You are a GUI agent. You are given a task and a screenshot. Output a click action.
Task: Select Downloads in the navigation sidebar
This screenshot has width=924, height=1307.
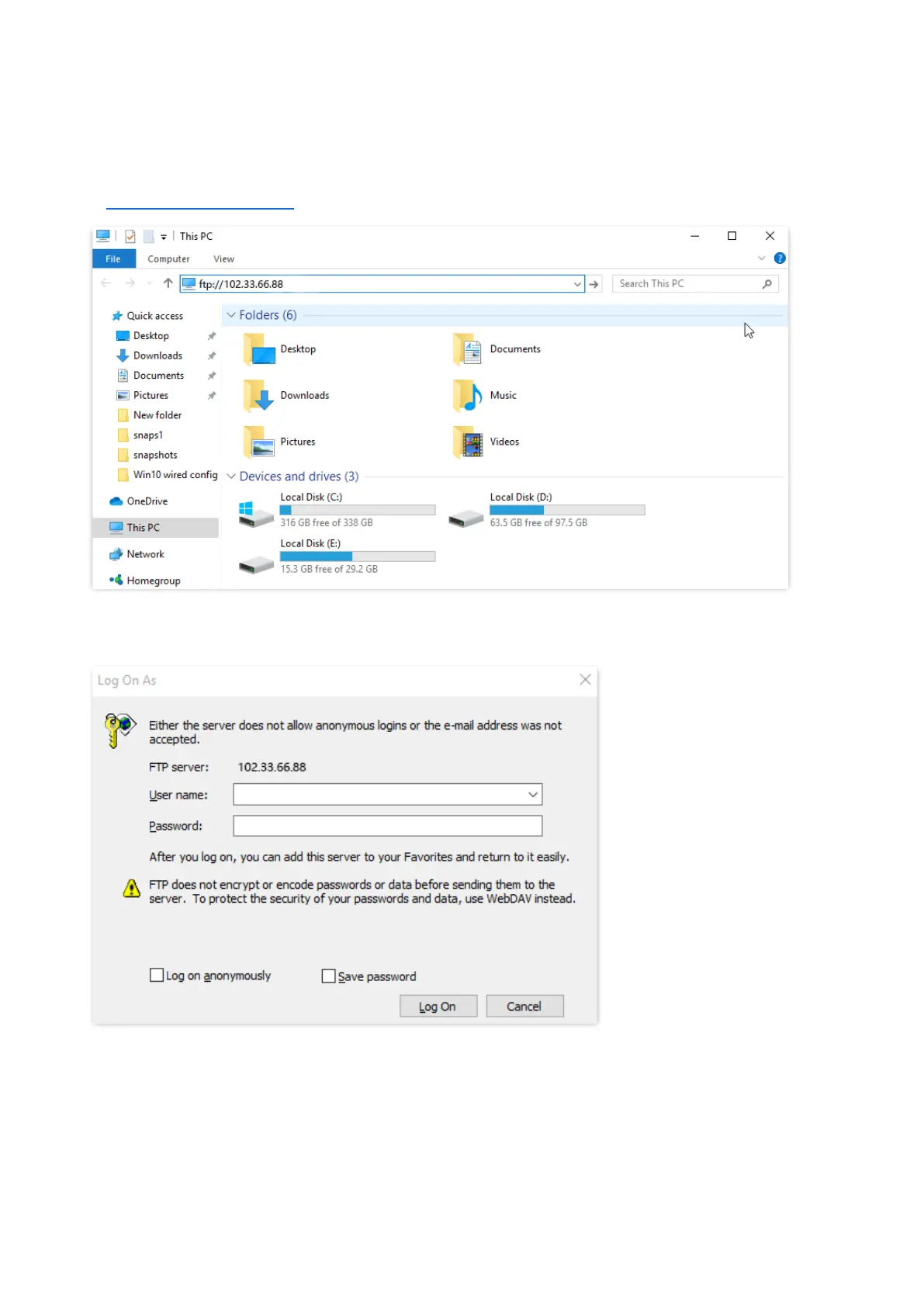pos(157,355)
